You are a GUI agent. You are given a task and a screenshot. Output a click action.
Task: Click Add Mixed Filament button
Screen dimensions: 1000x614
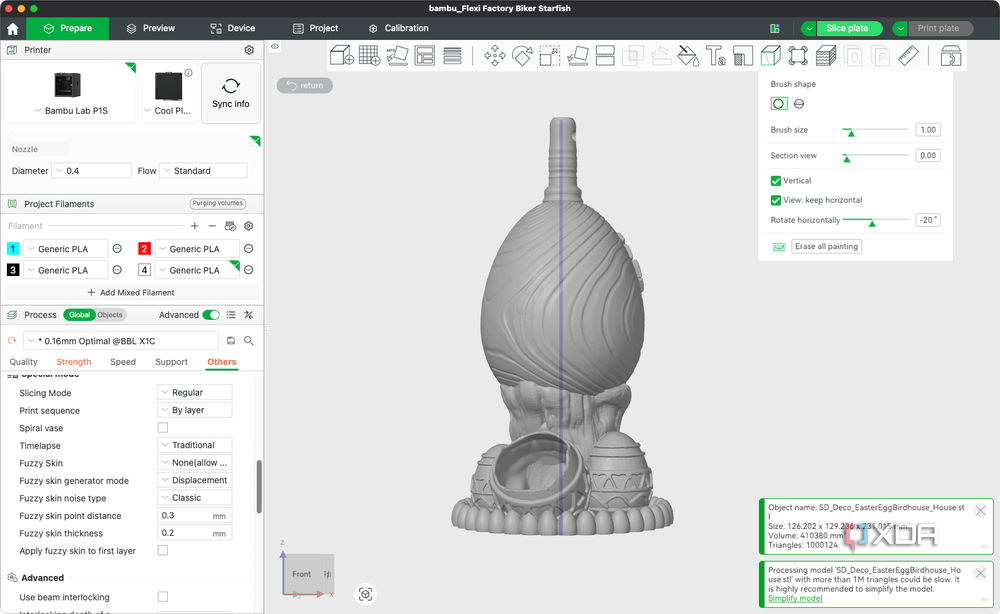coord(131,293)
